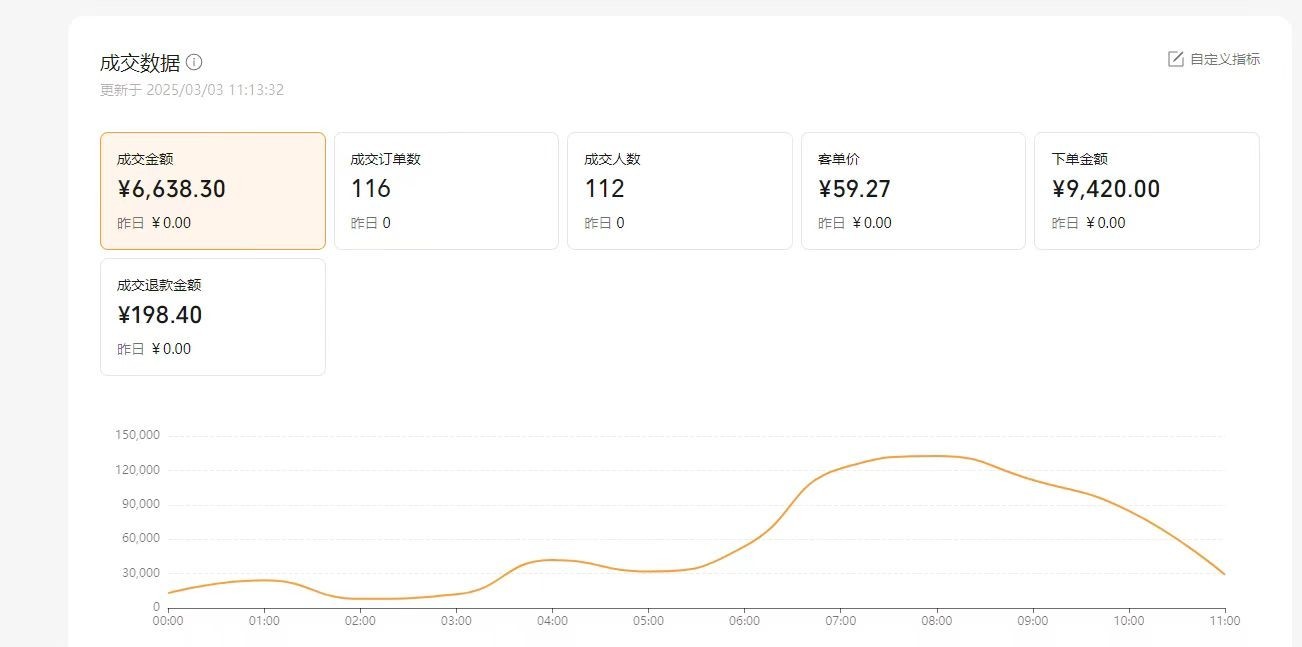
Task: Select the 成交人数 metric card
Action: coord(679,190)
